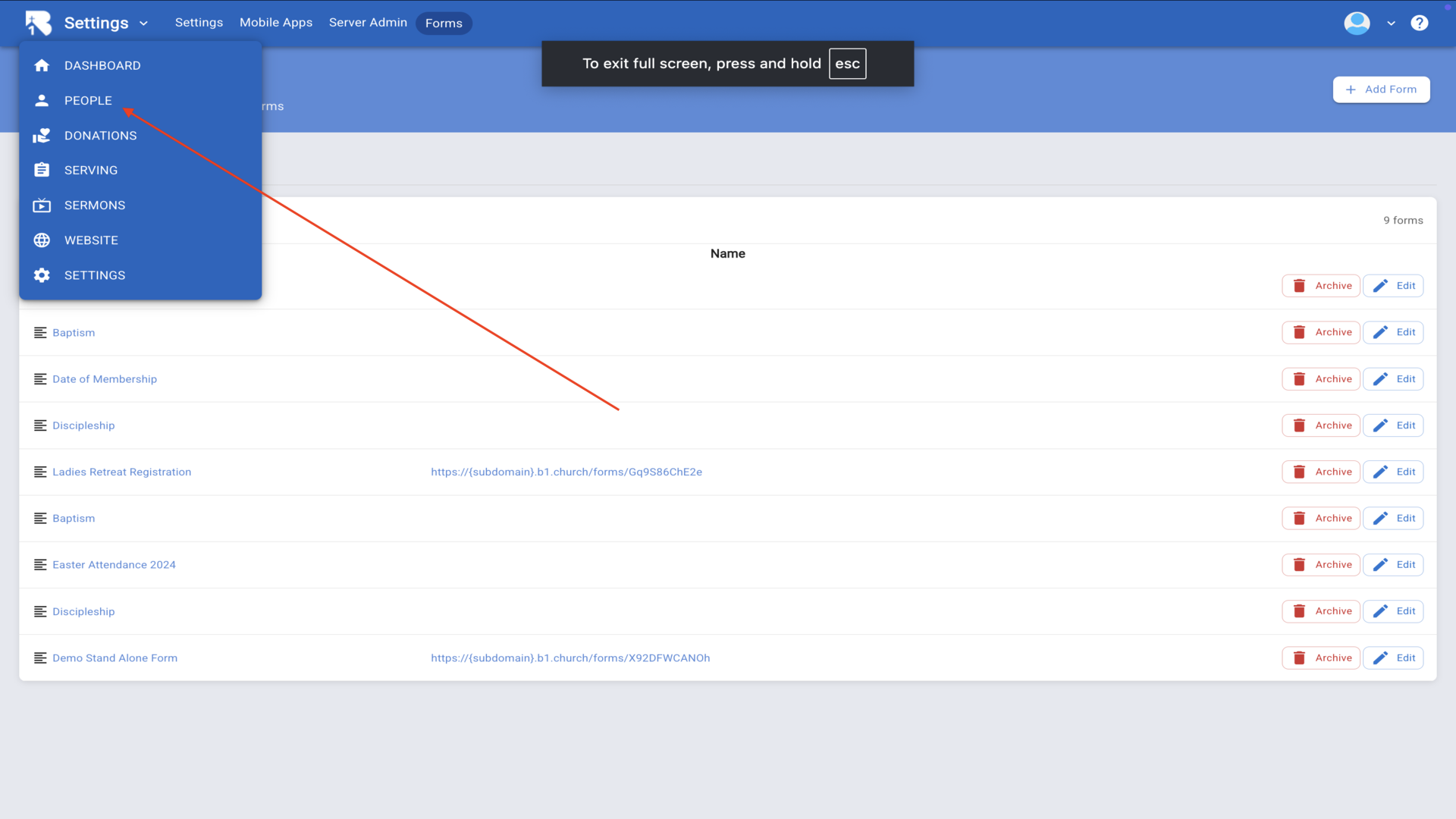Screen dimensions: 1456x819
Task: Click the B1 church logo icon
Action: pos(38,23)
